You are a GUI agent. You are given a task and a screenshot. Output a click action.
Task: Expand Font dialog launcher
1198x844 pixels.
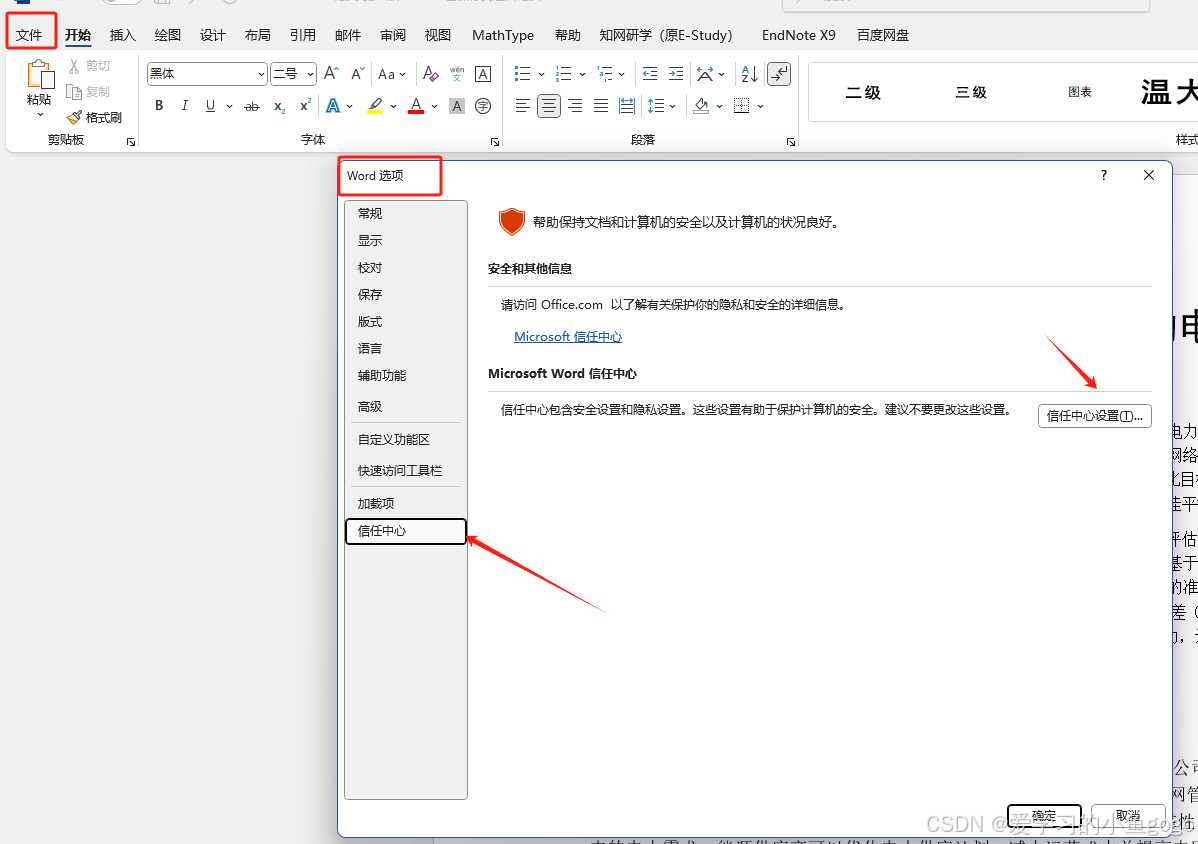click(495, 142)
